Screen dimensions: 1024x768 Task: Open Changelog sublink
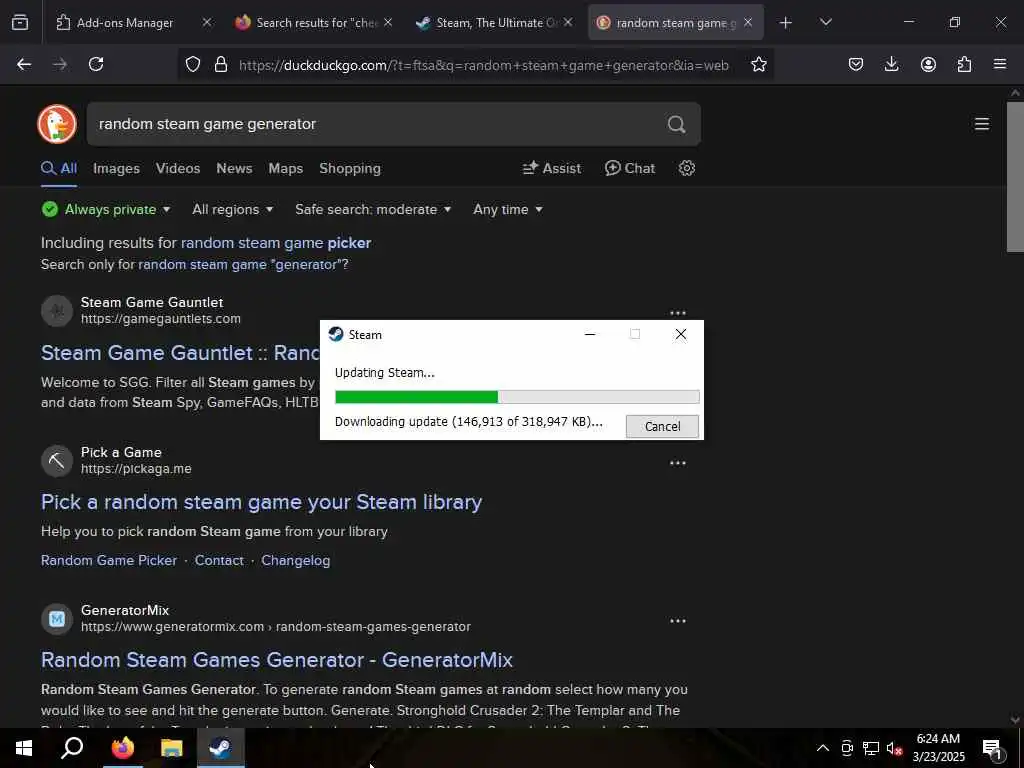(x=295, y=560)
